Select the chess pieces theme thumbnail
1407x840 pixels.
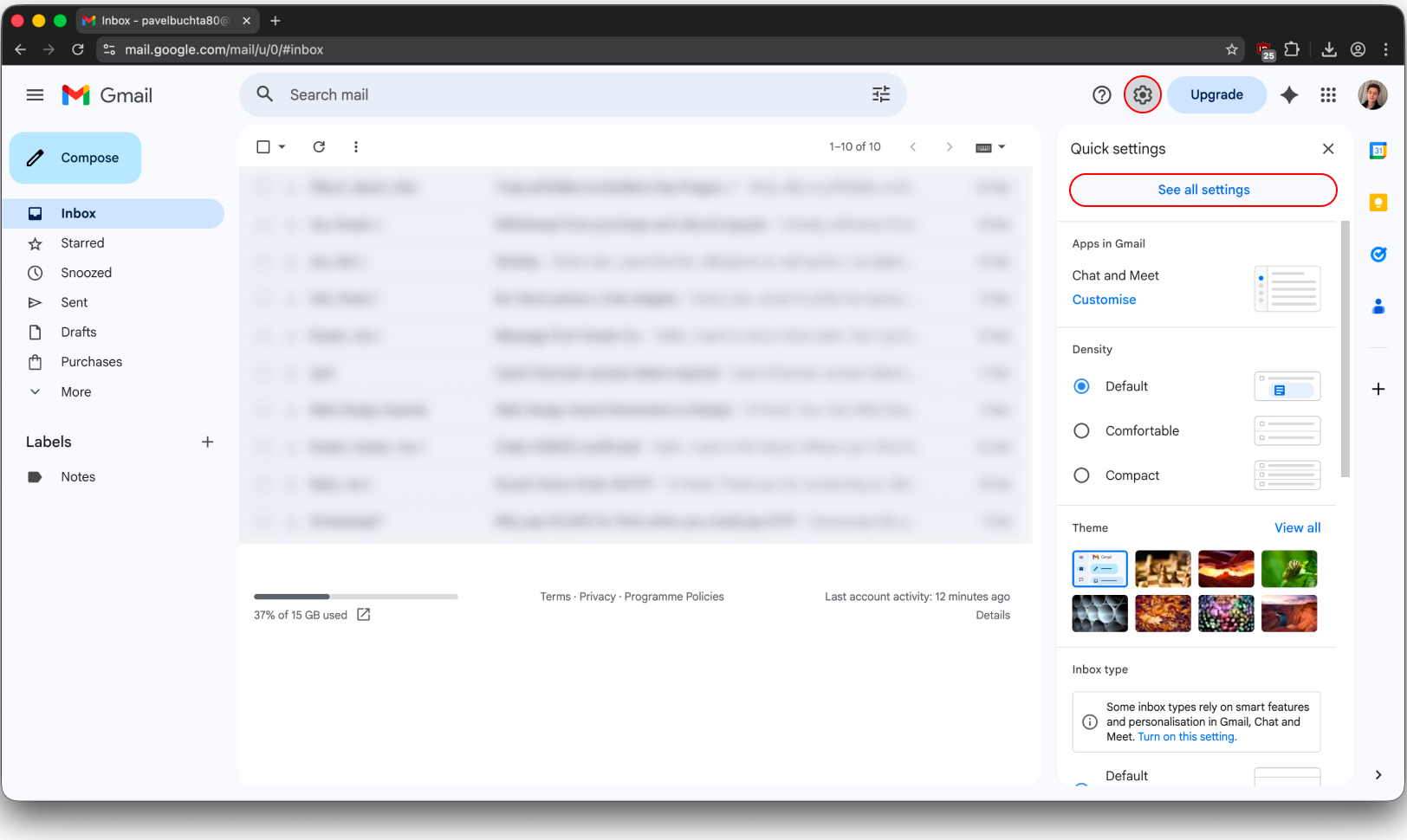(x=1163, y=569)
